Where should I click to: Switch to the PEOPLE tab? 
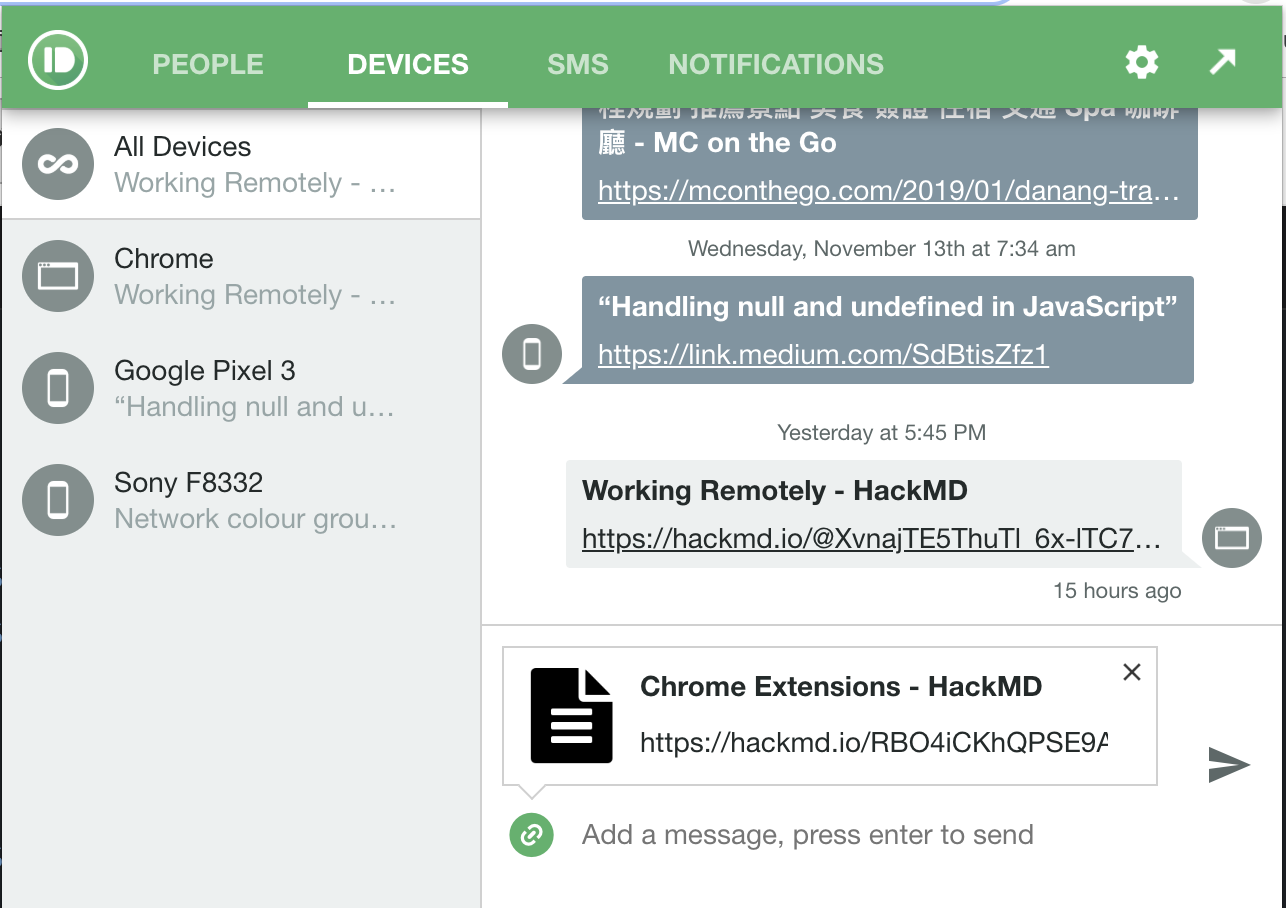click(x=207, y=64)
